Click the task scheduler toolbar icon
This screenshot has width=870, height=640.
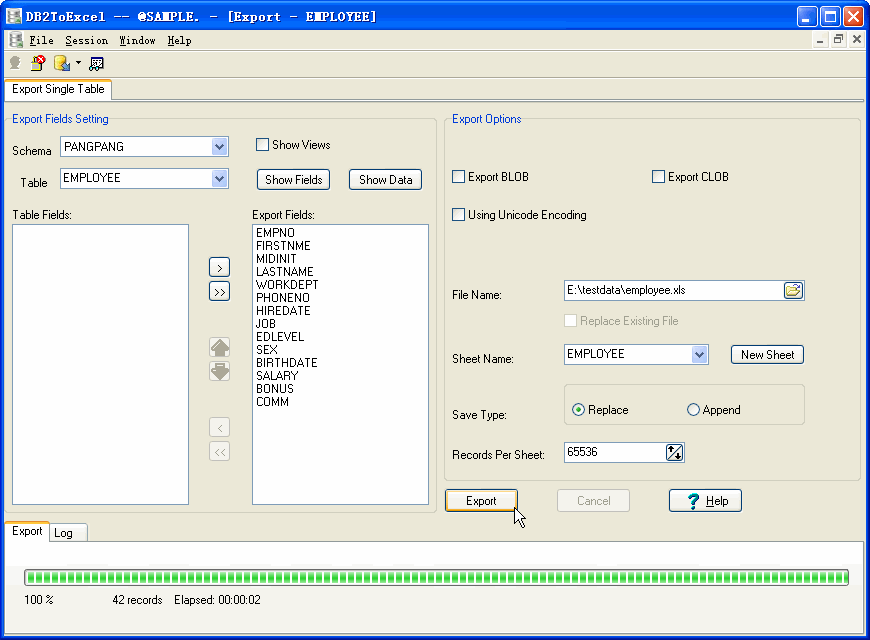(x=97, y=64)
